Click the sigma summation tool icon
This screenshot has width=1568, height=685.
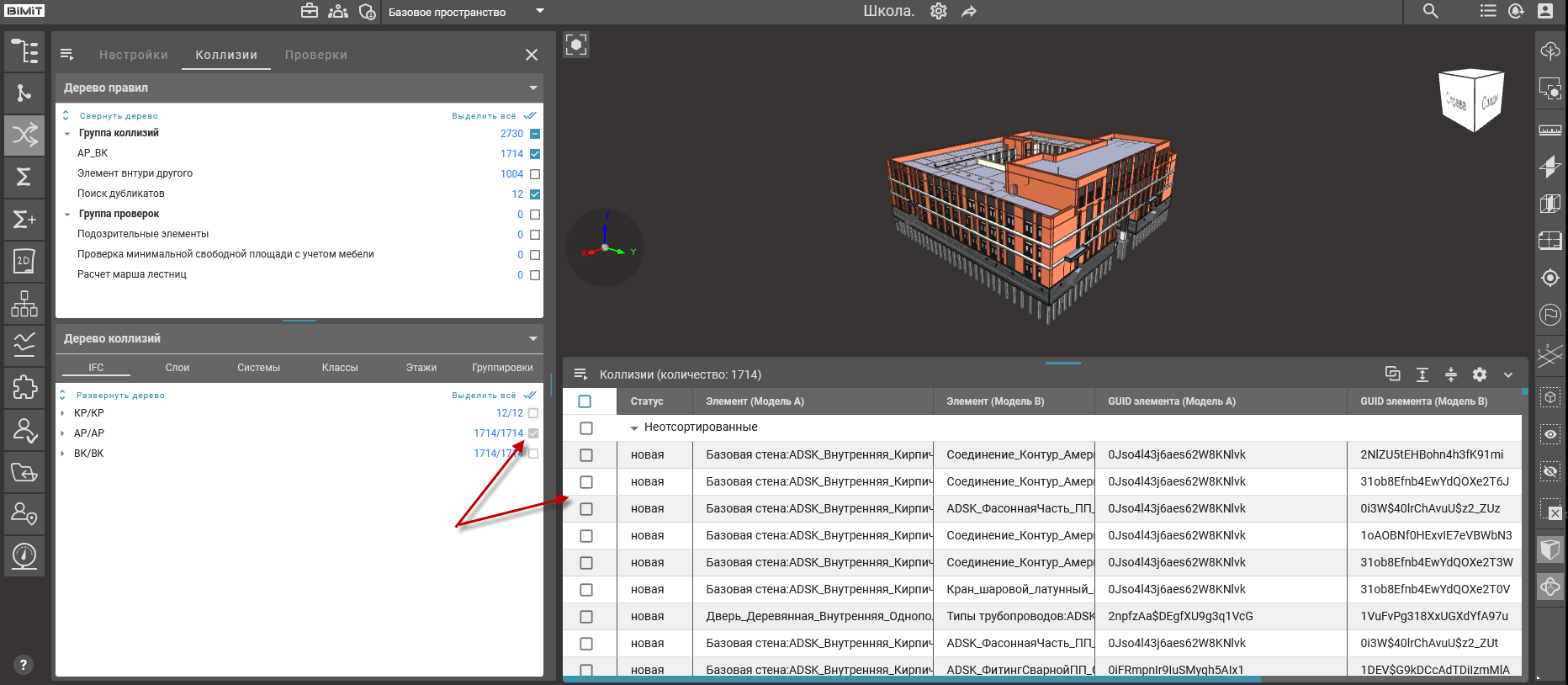(24, 177)
